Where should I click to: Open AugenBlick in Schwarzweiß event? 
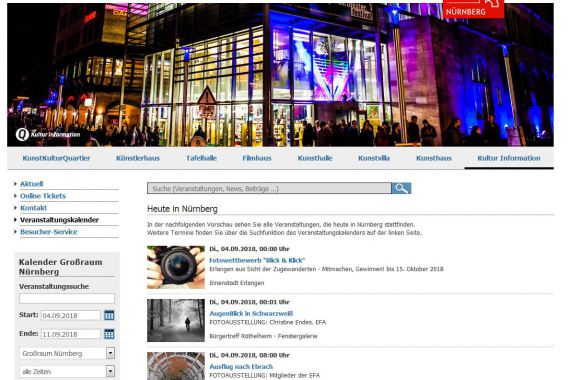251,313
